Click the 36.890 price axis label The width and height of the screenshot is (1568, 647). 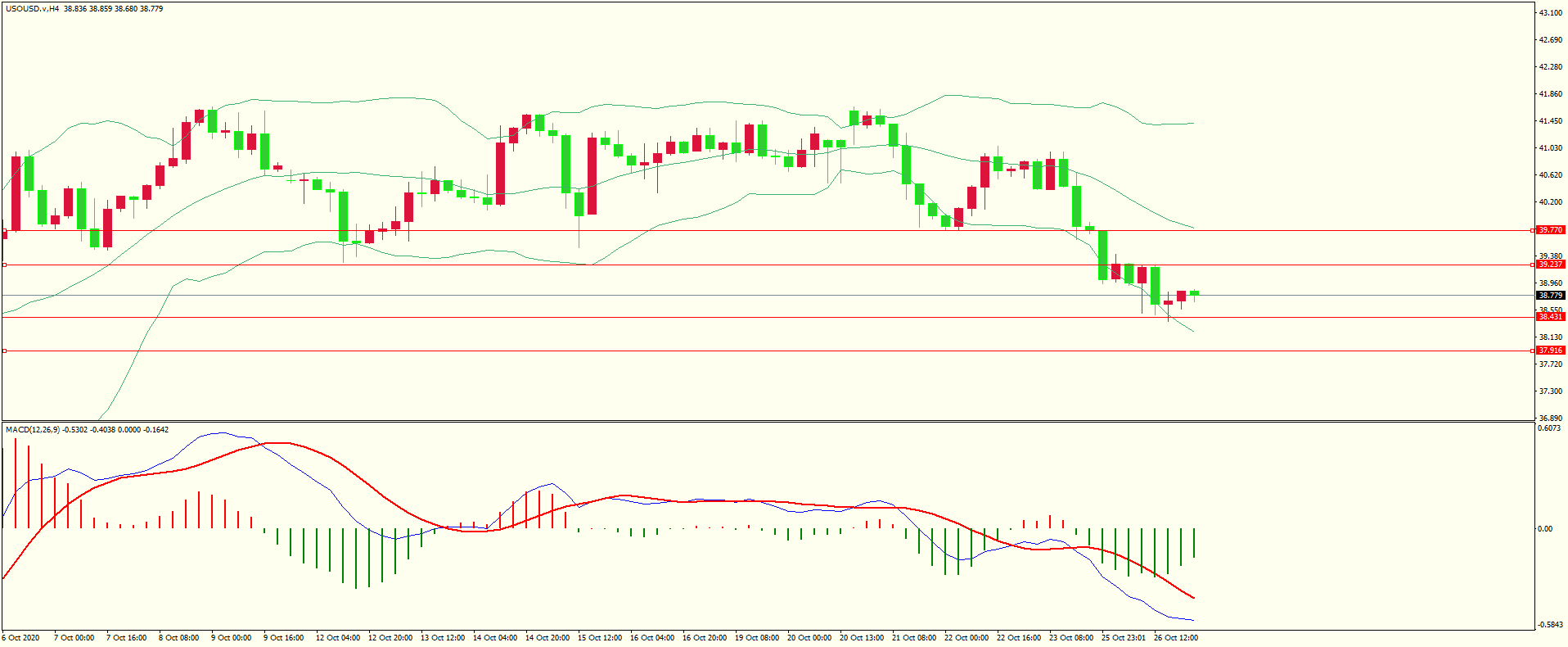[x=1551, y=419]
